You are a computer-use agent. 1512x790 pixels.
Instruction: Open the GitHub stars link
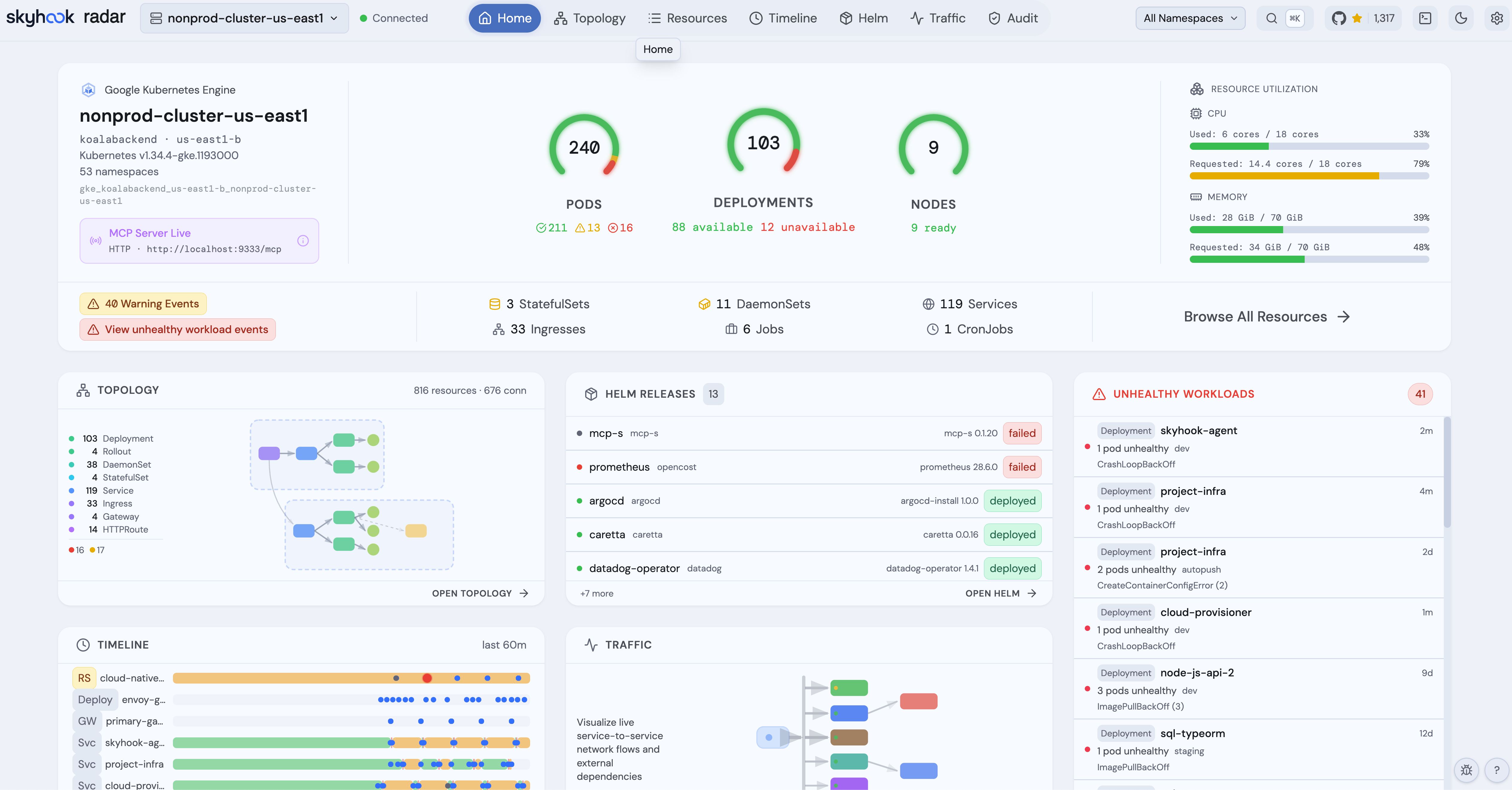point(1363,18)
